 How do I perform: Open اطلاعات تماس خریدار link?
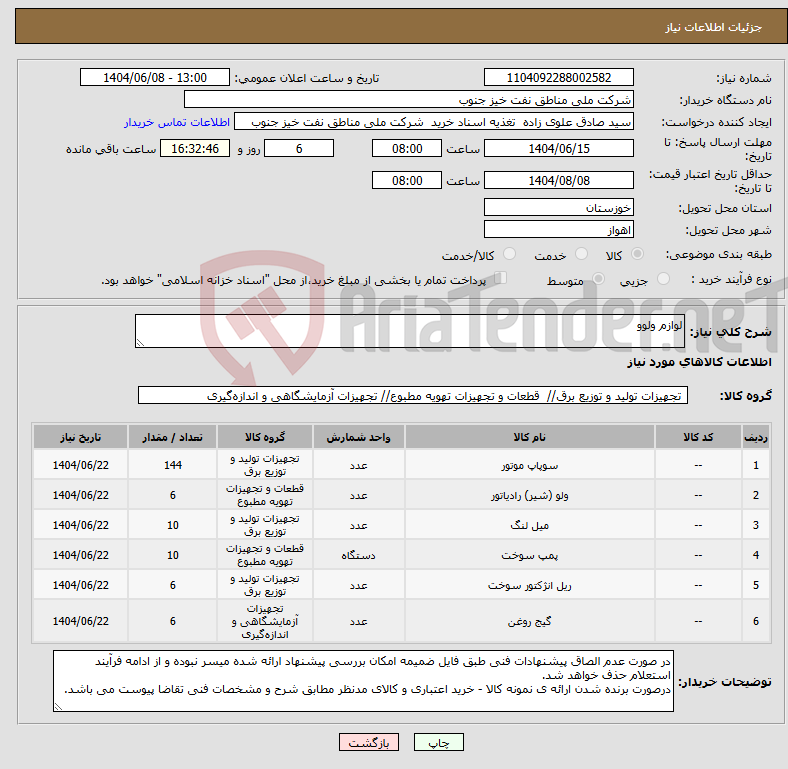click(x=177, y=122)
